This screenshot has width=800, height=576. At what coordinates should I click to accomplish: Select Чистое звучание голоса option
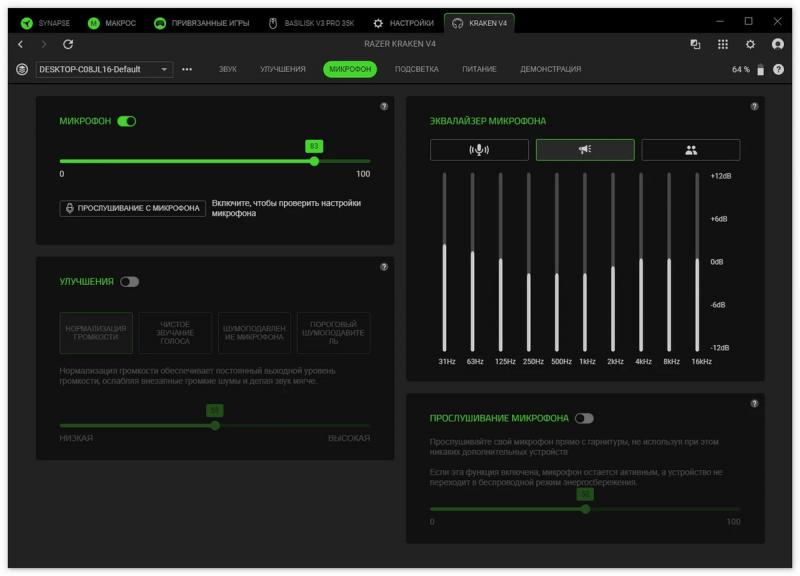click(x=175, y=333)
